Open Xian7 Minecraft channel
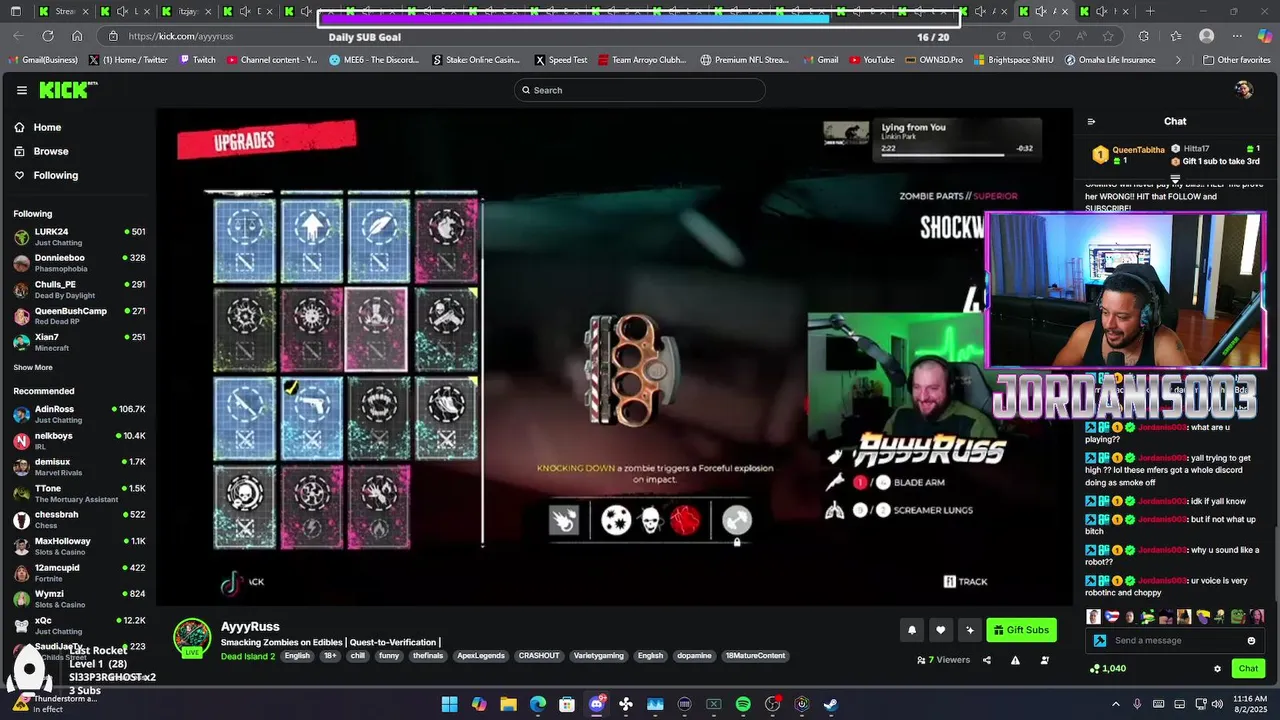 coord(78,342)
